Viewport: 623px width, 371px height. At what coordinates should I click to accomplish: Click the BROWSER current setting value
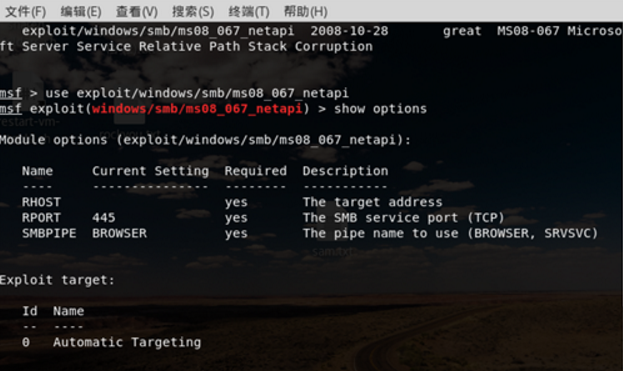(119, 233)
